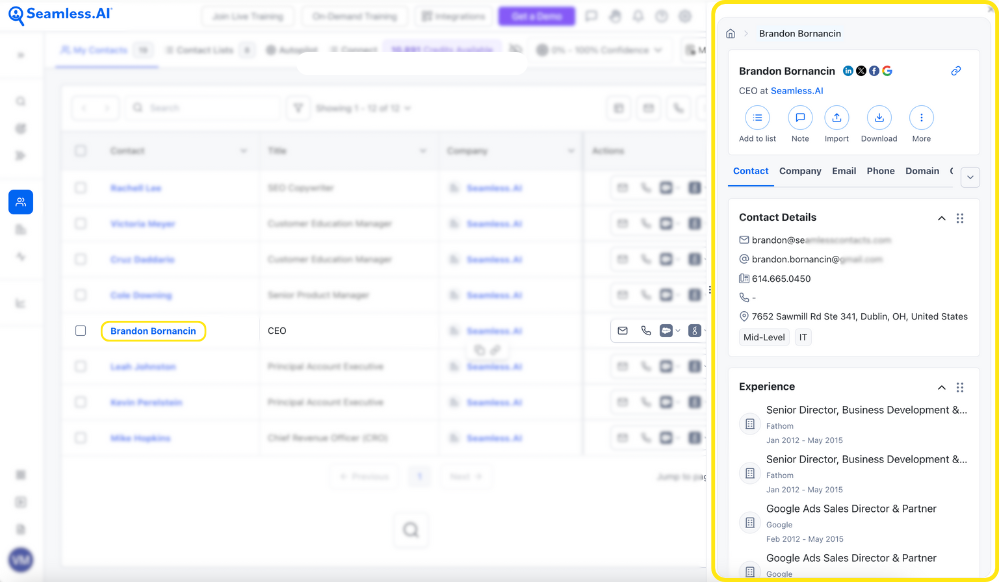Image resolution: width=1000 pixels, height=582 pixels.
Task: Open the Title column sort dropdown
Action: (422, 151)
